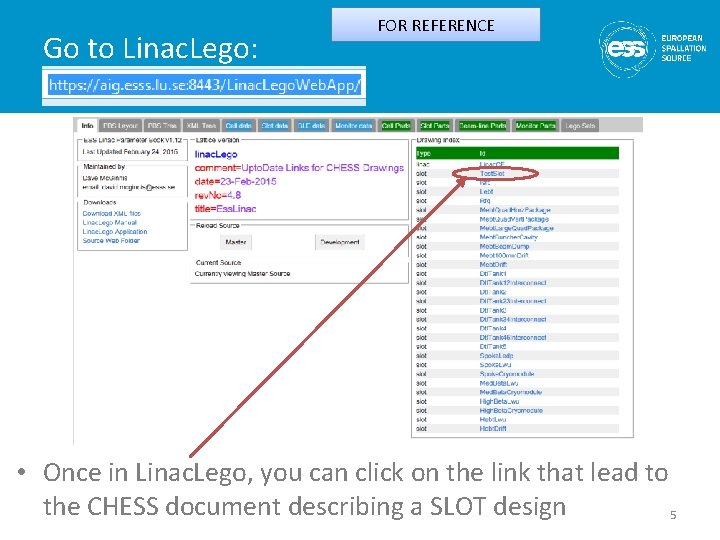Open the HighBetaCryomodule drawing link
The image size is (720, 540).
pyautogui.click(x=512, y=411)
